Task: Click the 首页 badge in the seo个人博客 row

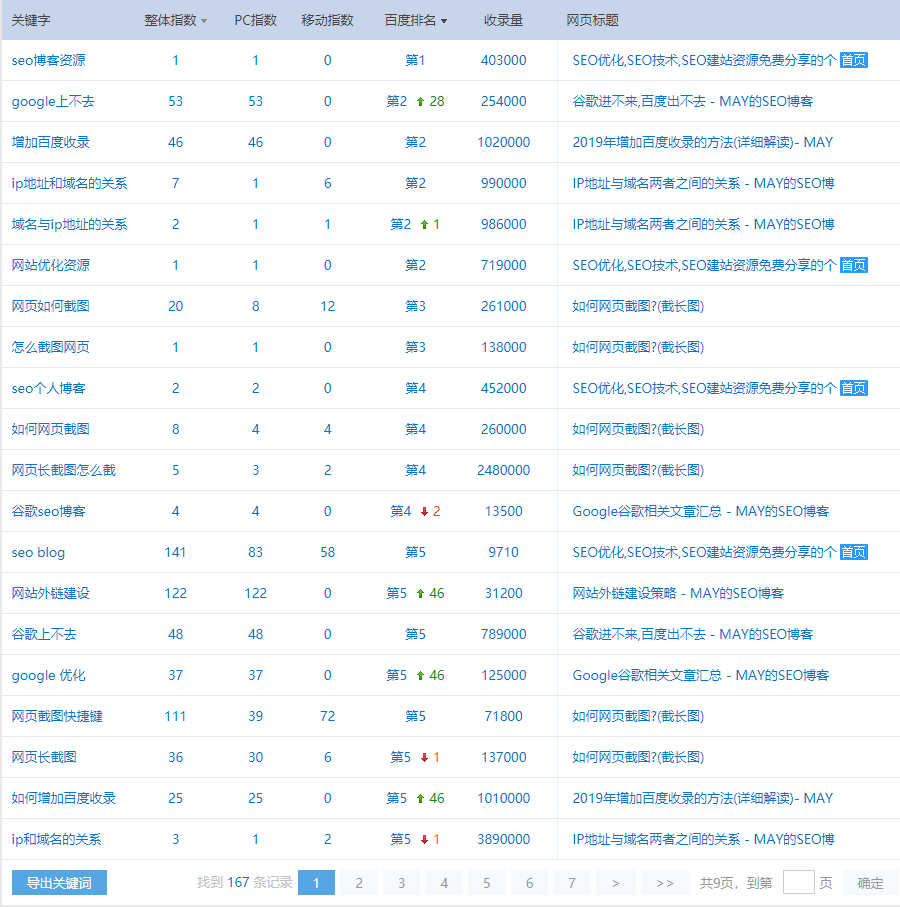Action: (x=854, y=387)
